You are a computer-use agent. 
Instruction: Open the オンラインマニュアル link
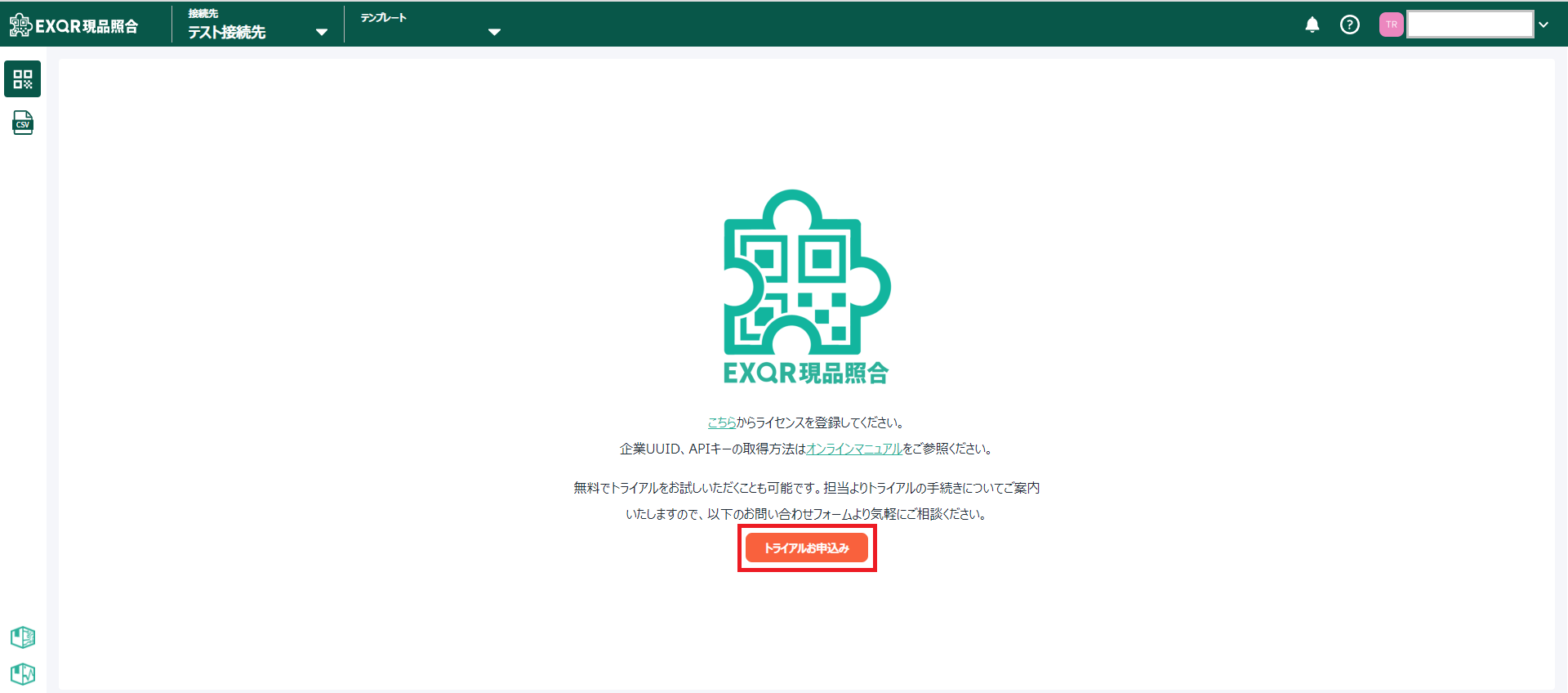pyautogui.click(x=854, y=449)
